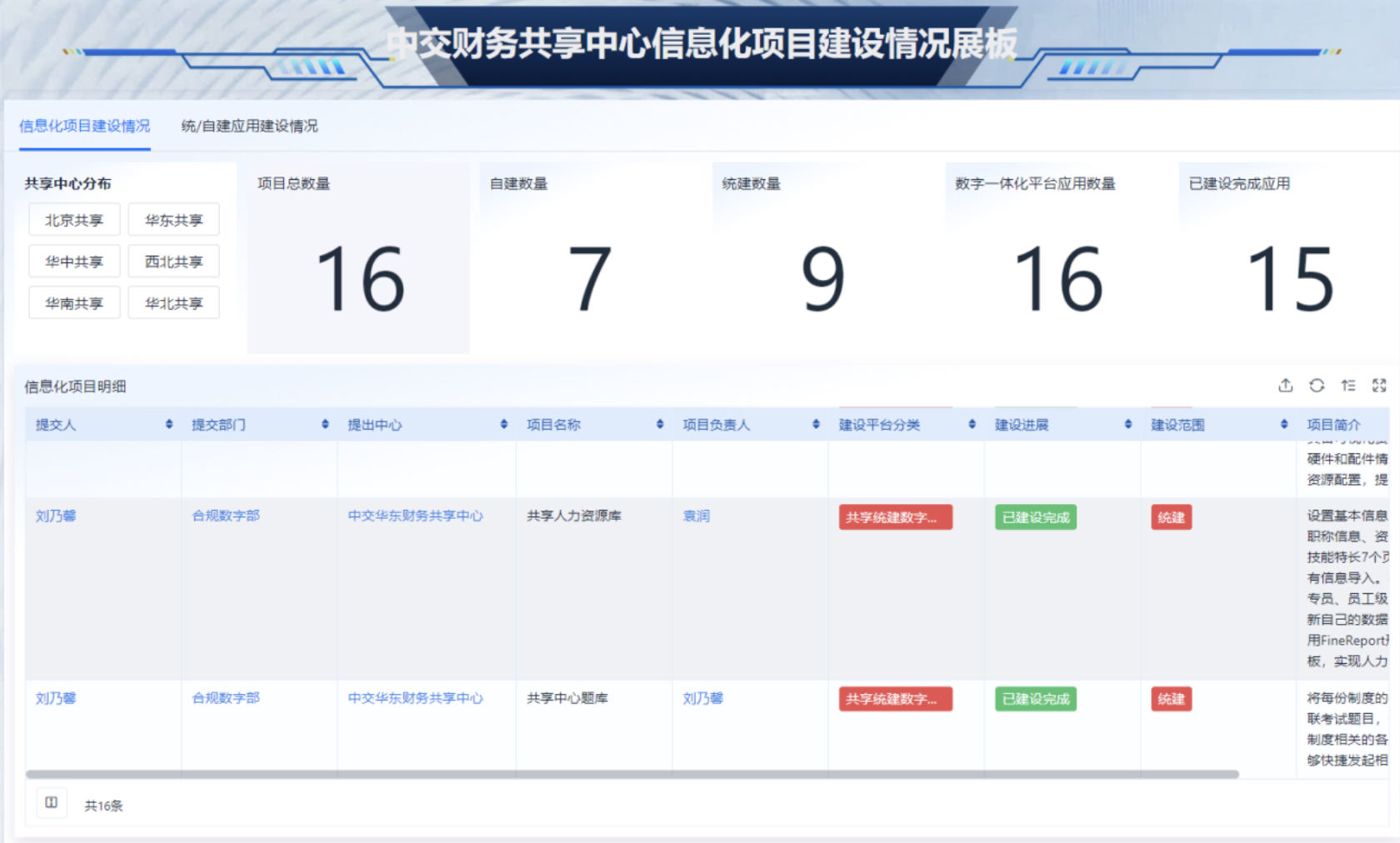1400x843 pixels.
Task: Click the sort arrows in the 提交部门 header
Action: tap(325, 425)
